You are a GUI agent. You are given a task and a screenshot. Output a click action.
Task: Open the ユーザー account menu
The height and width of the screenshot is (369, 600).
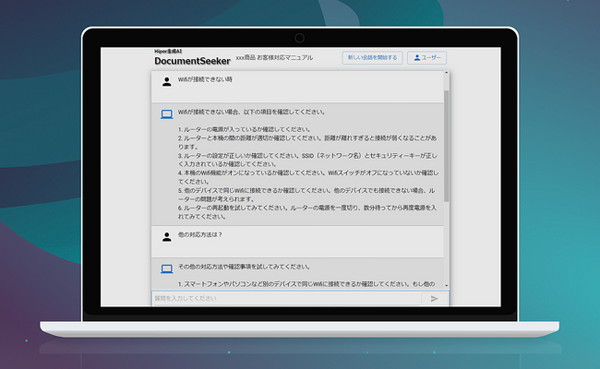(427, 58)
